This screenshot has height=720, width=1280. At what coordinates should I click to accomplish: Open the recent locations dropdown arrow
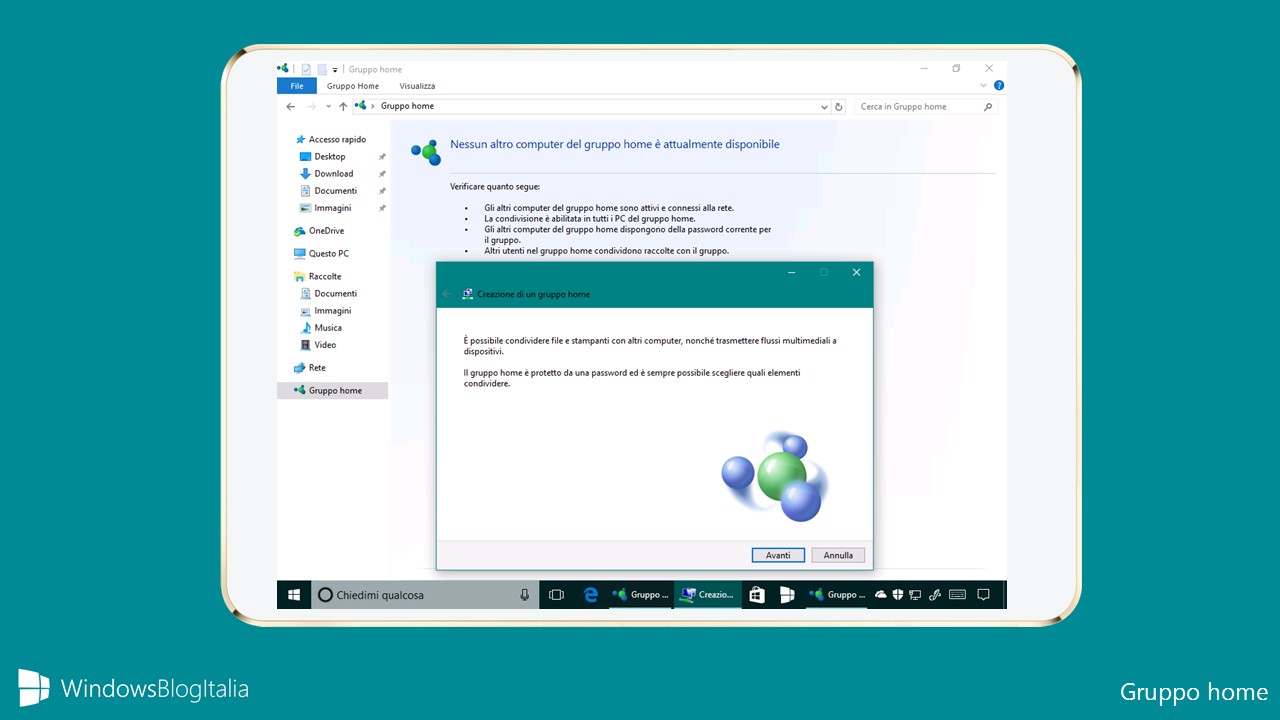pos(328,107)
